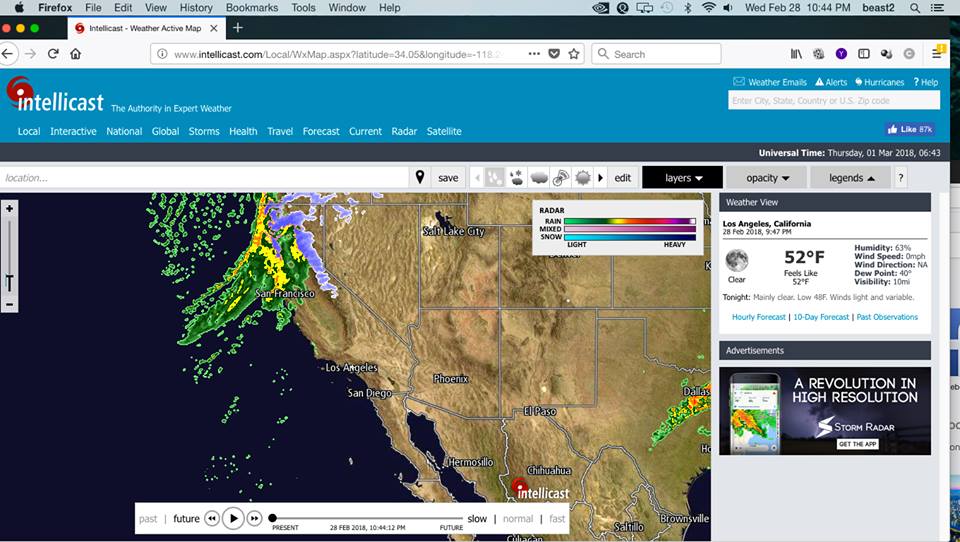Click the location pin icon
The height and width of the screenshot is (542, 960).
420,178
